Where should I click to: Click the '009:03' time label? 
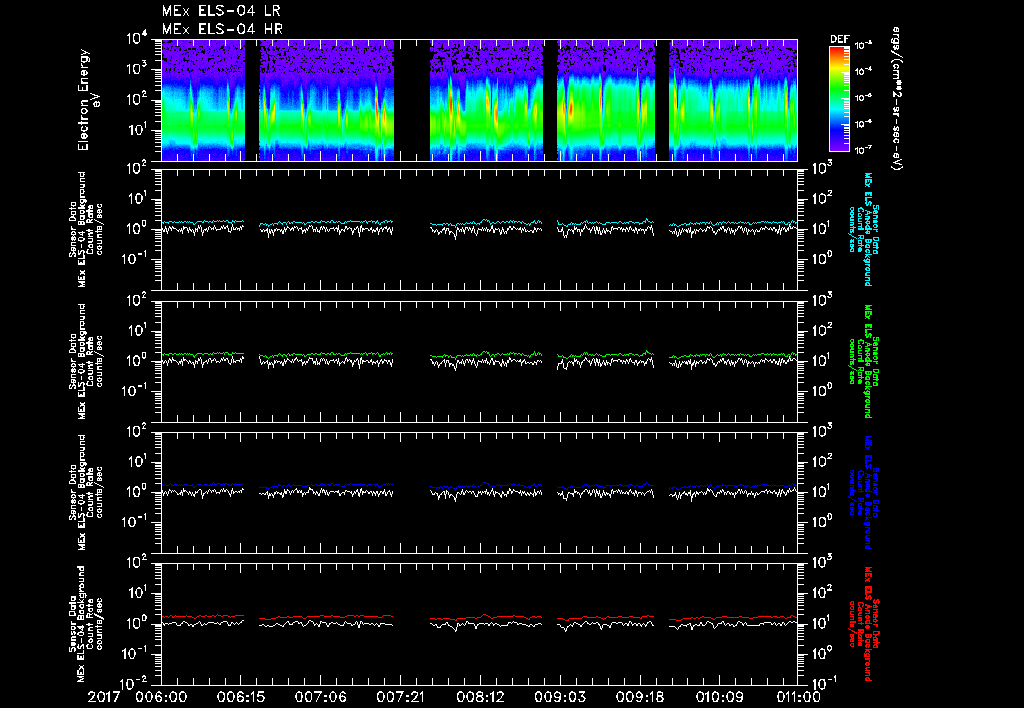click(560, 697)
